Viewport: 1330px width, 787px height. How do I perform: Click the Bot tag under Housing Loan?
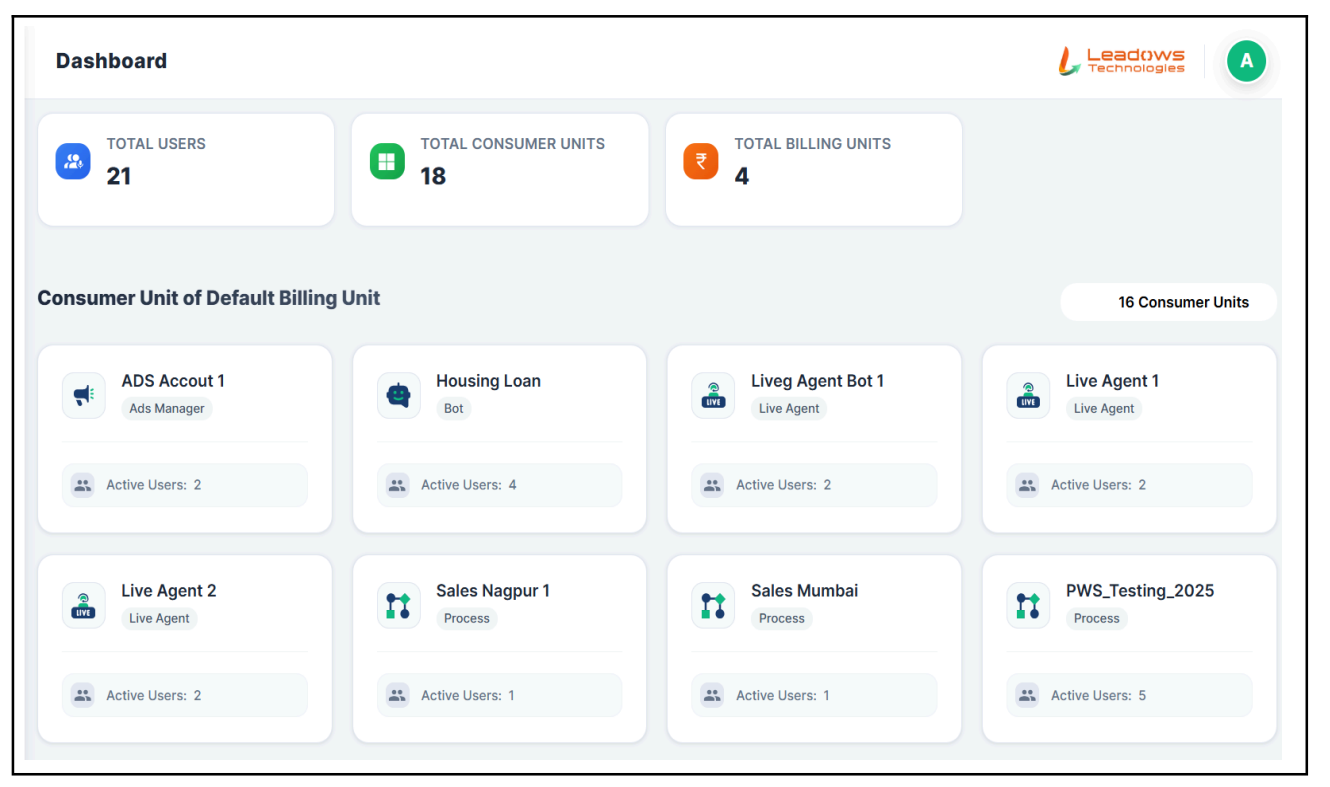[453, 408]
